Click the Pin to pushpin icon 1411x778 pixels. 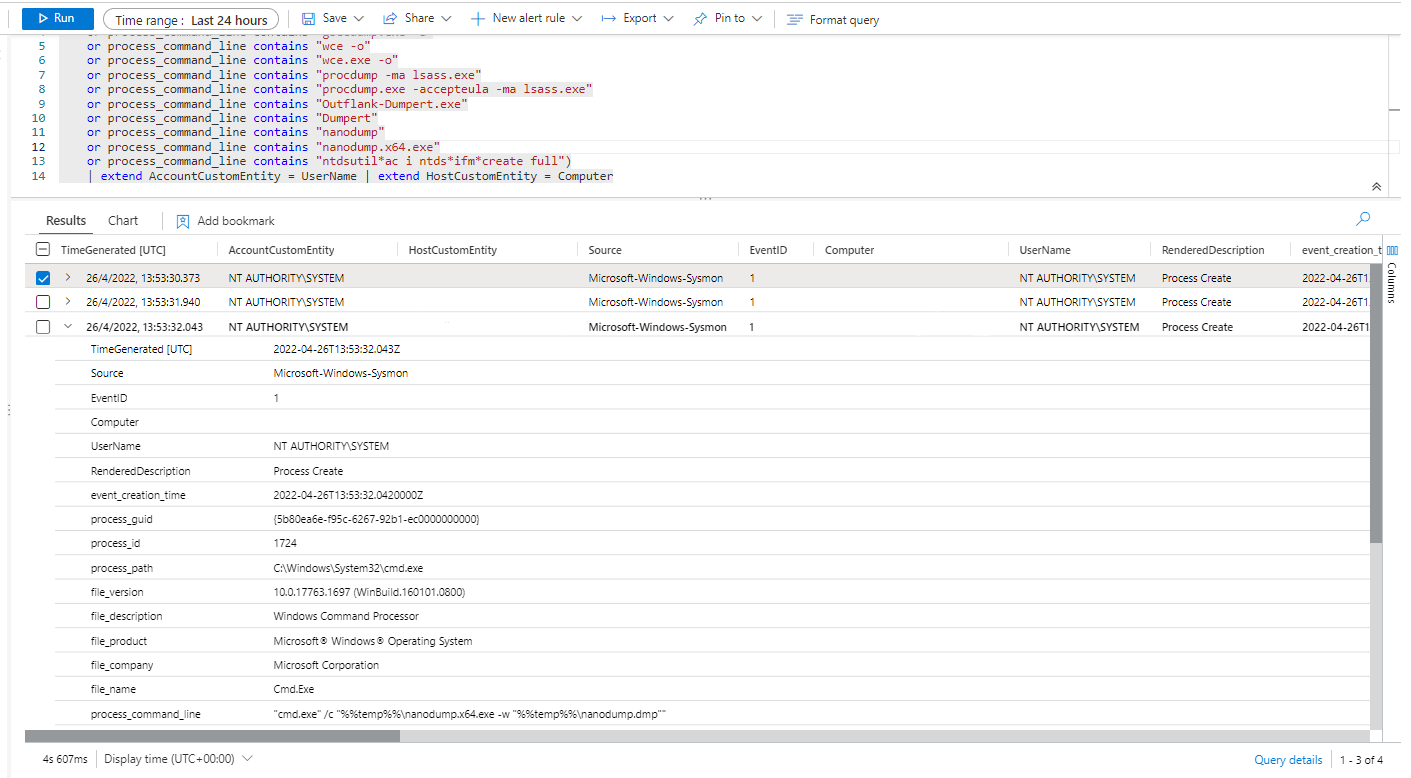click(700, 19)
